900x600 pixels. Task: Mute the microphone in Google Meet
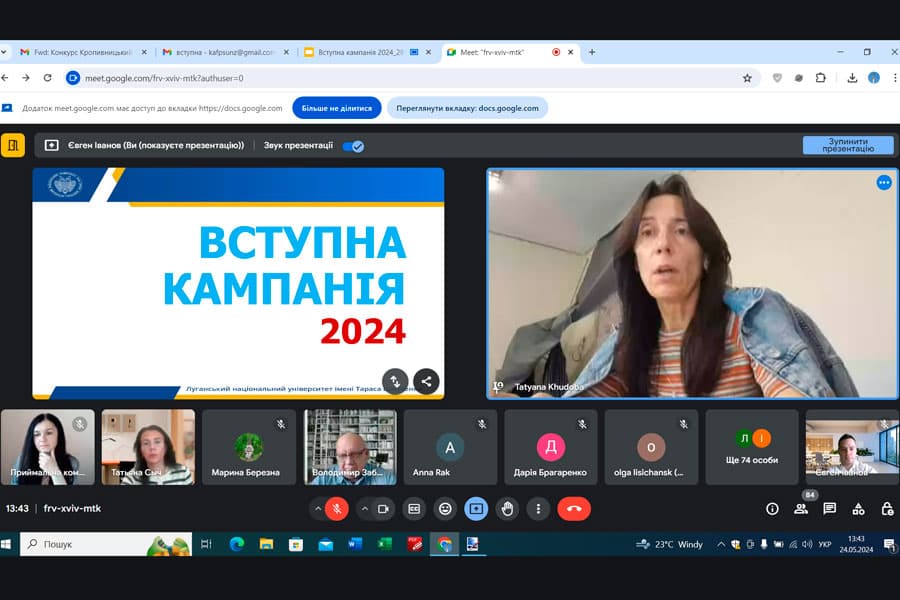[335, 508]
